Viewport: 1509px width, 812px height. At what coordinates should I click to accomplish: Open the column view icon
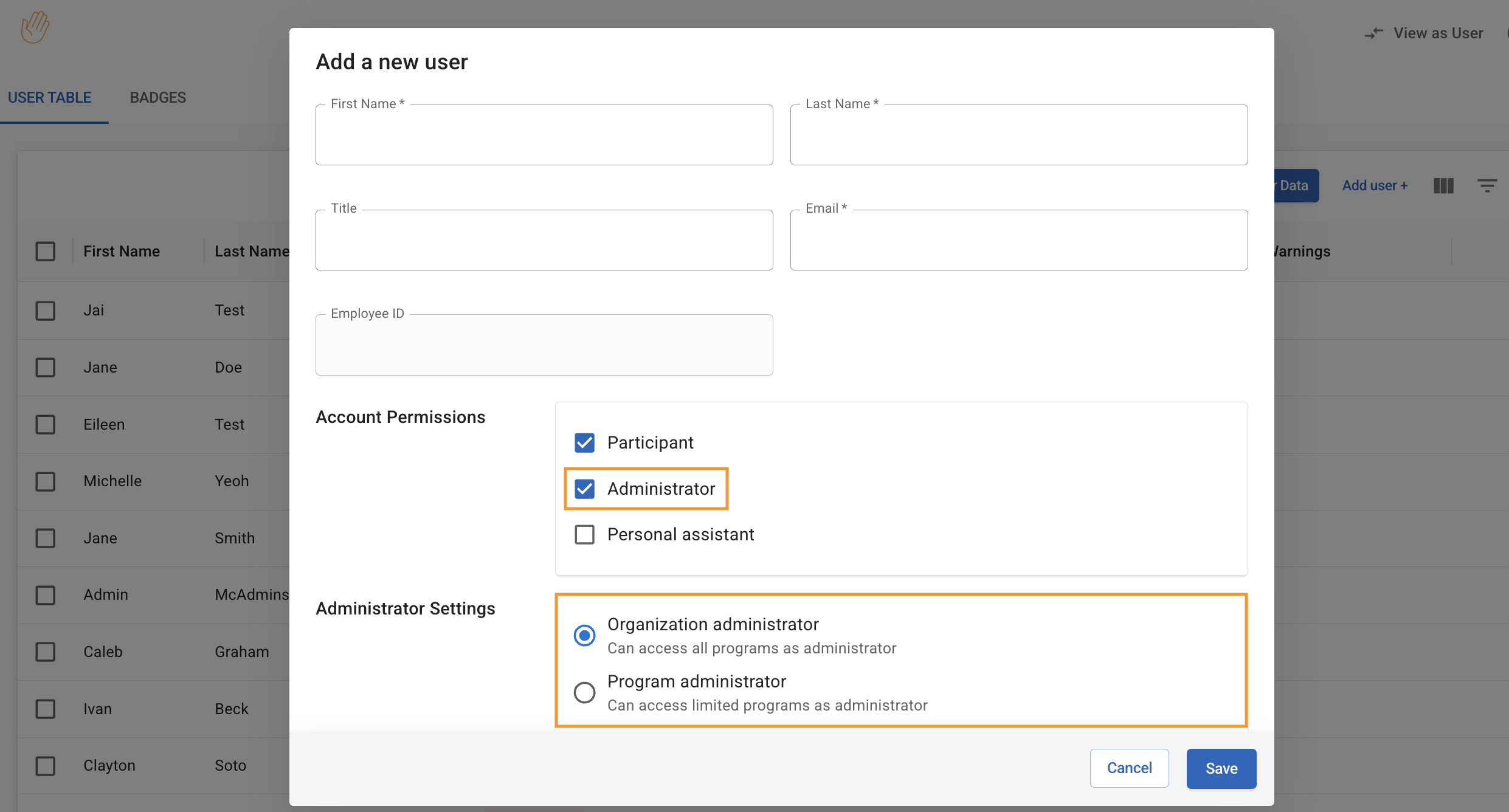pos(1443,185)
